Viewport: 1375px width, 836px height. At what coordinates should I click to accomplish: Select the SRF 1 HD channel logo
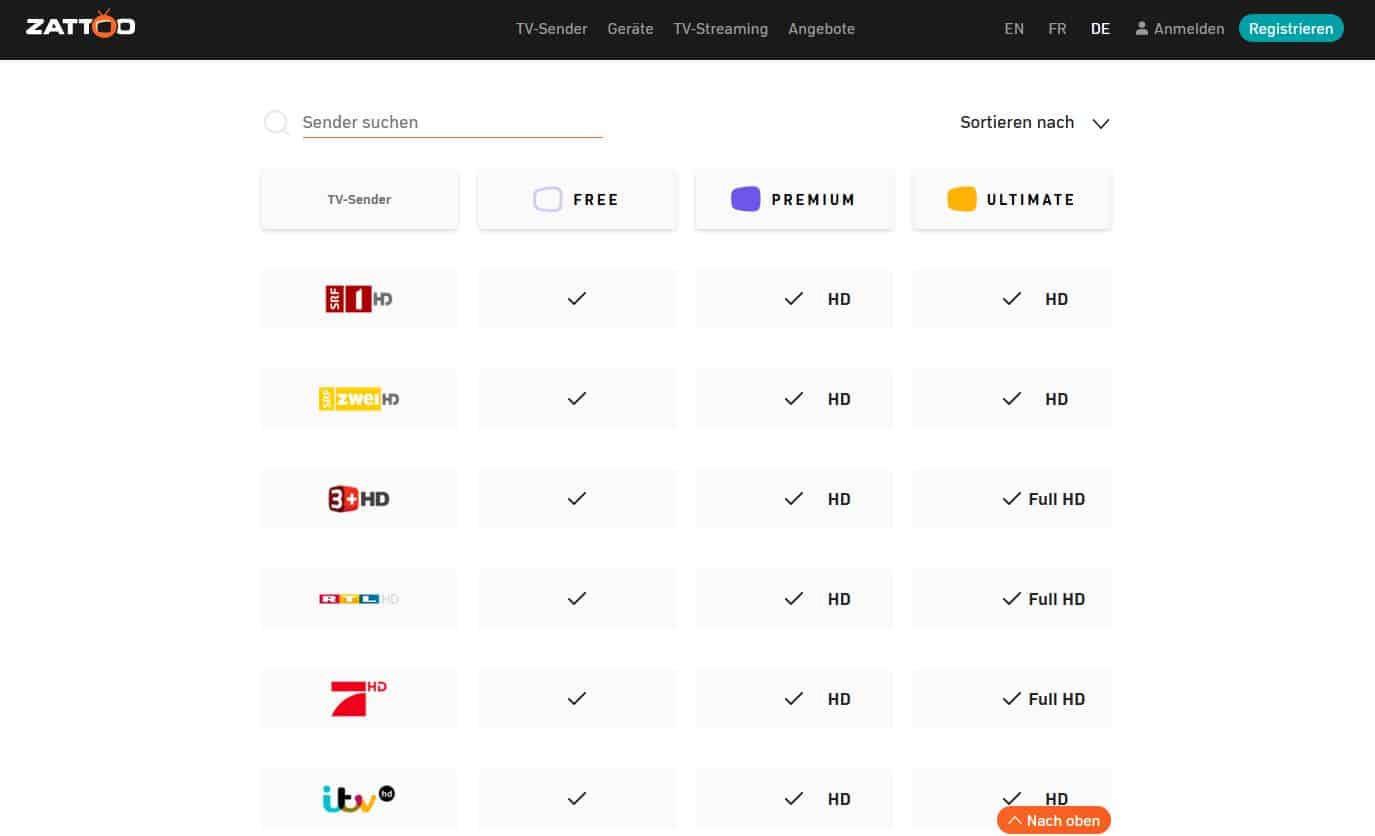click(x=359, y=298)
